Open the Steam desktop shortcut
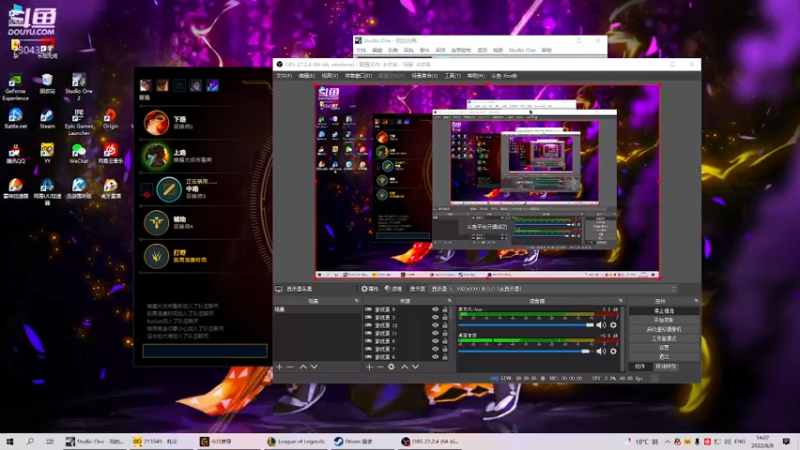 click(47, 119)
